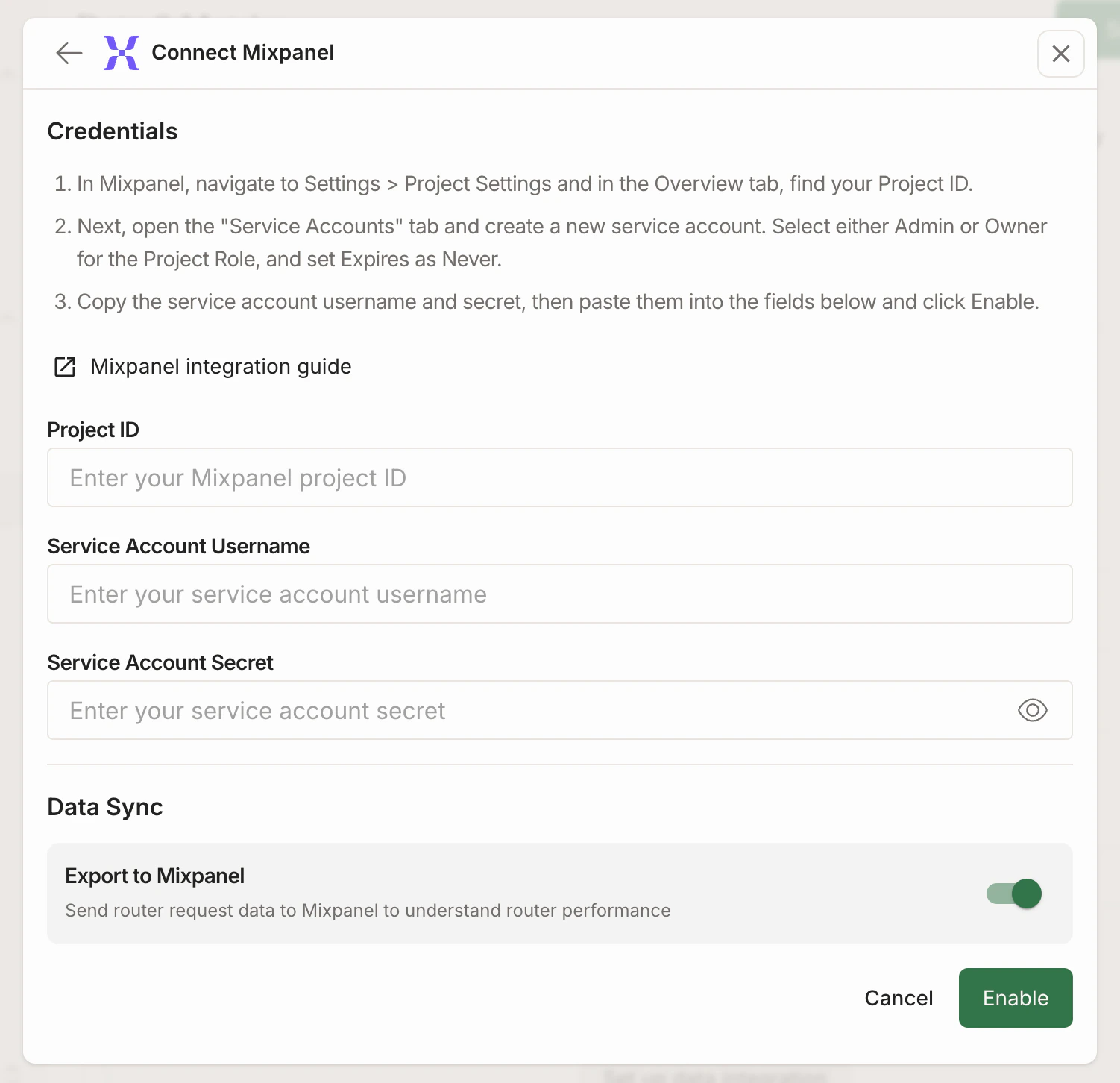1120x1083 pixels.
Task: Click the 'Project ID' field label
Action: [93, 430]
